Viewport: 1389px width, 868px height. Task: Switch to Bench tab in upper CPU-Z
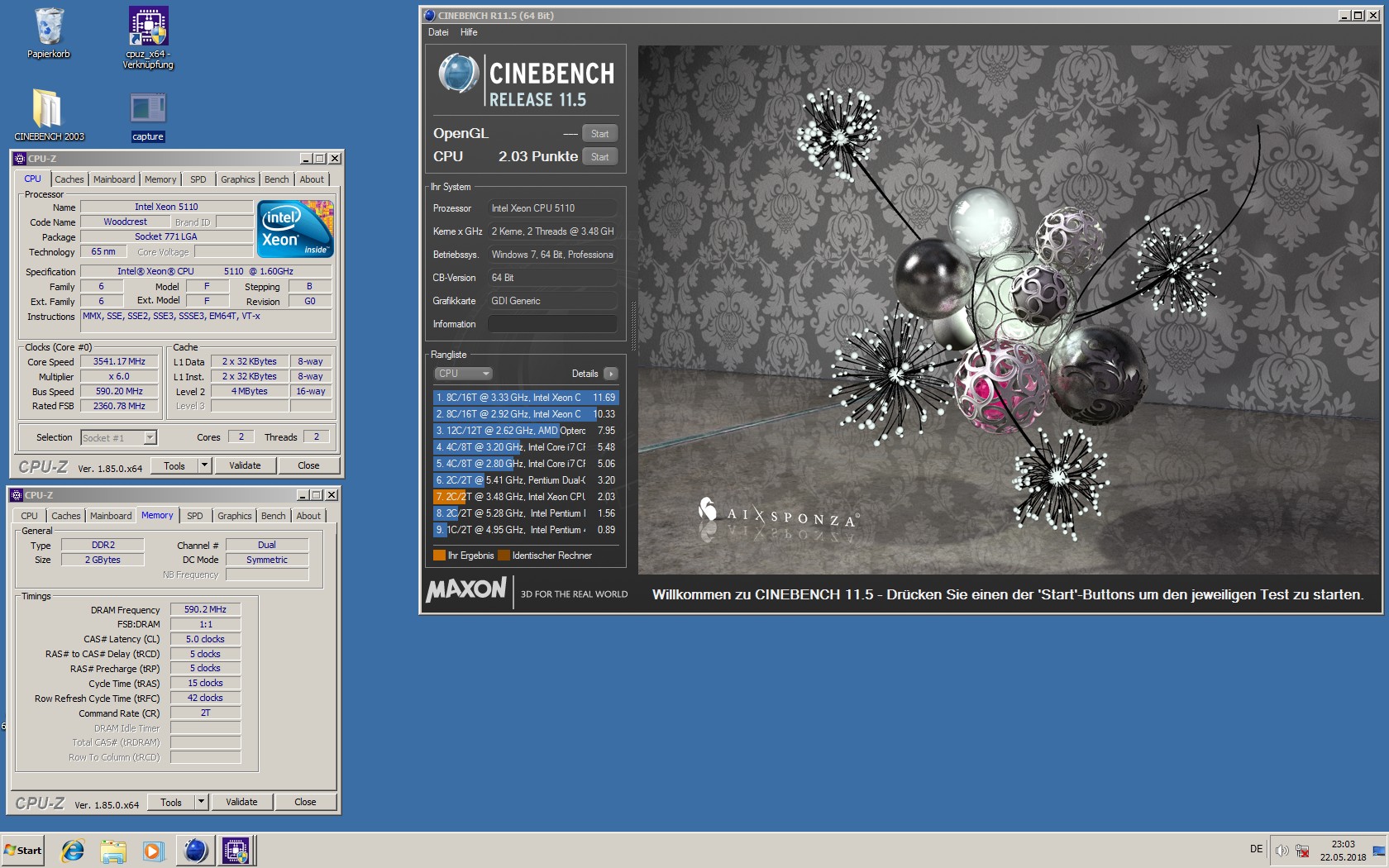[x=277, y=179]
